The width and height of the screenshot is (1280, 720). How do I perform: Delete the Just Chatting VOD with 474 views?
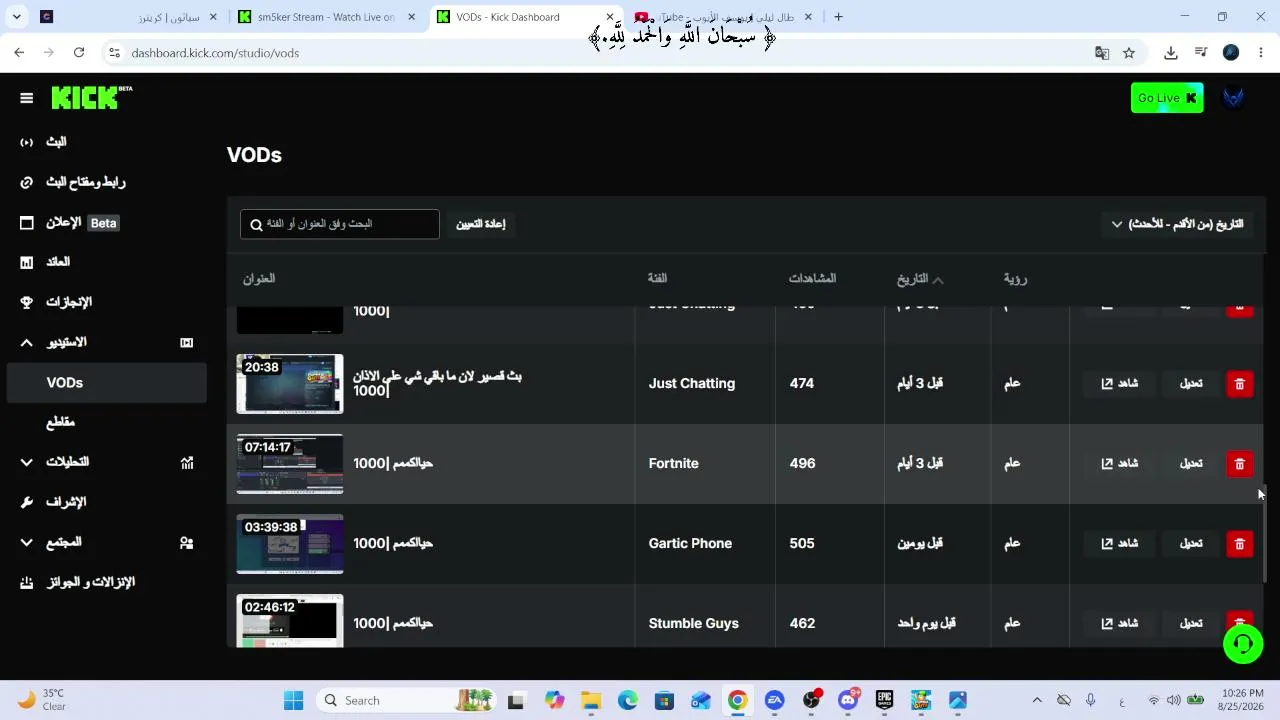point(1240,384)
